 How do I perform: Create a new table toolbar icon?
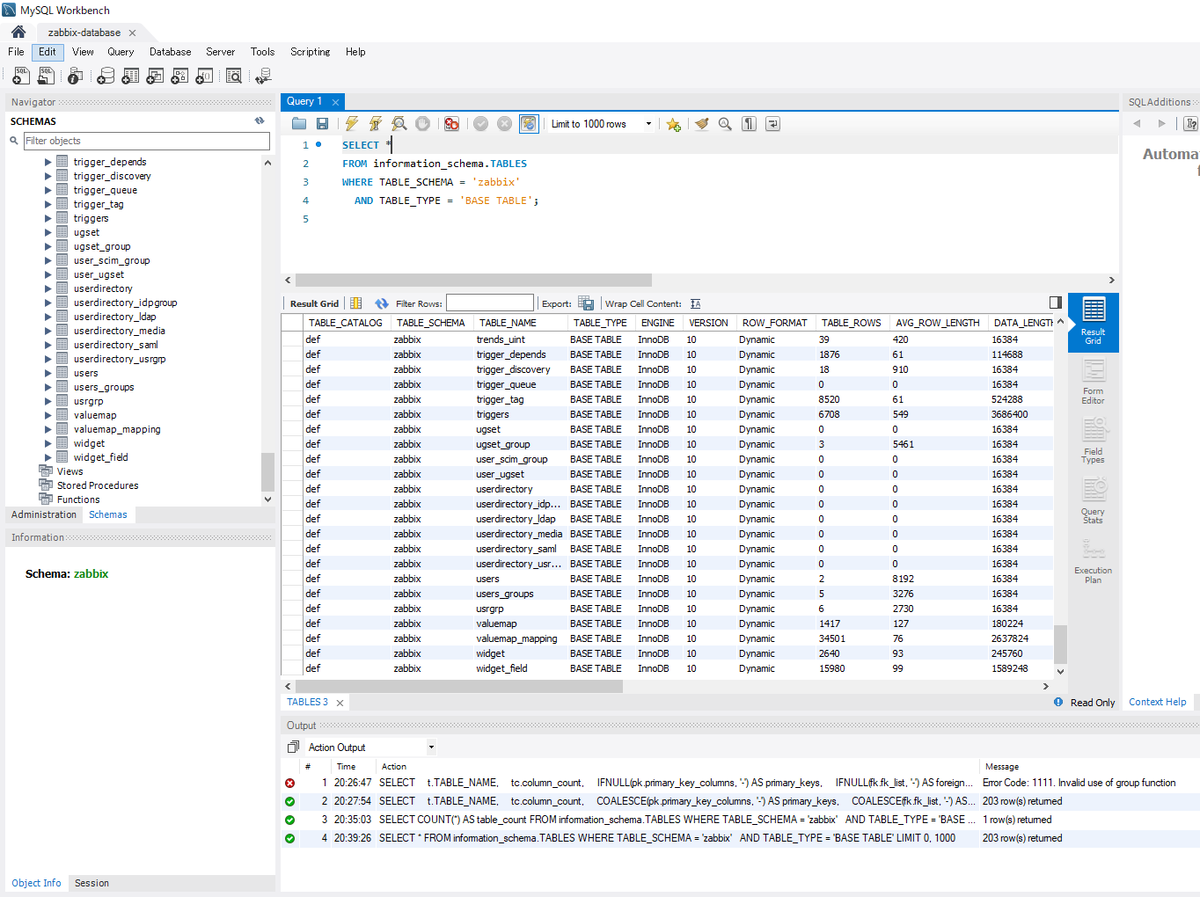[131, 75]
